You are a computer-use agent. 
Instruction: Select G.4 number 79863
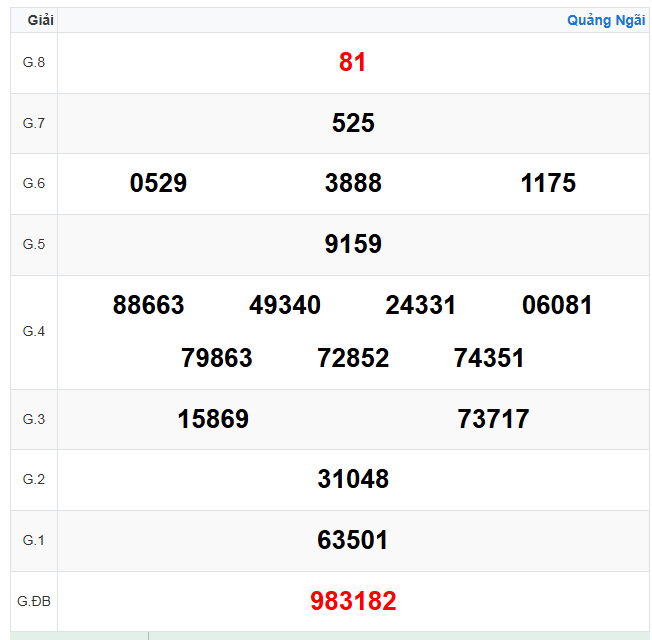click(x=217, y=358)
